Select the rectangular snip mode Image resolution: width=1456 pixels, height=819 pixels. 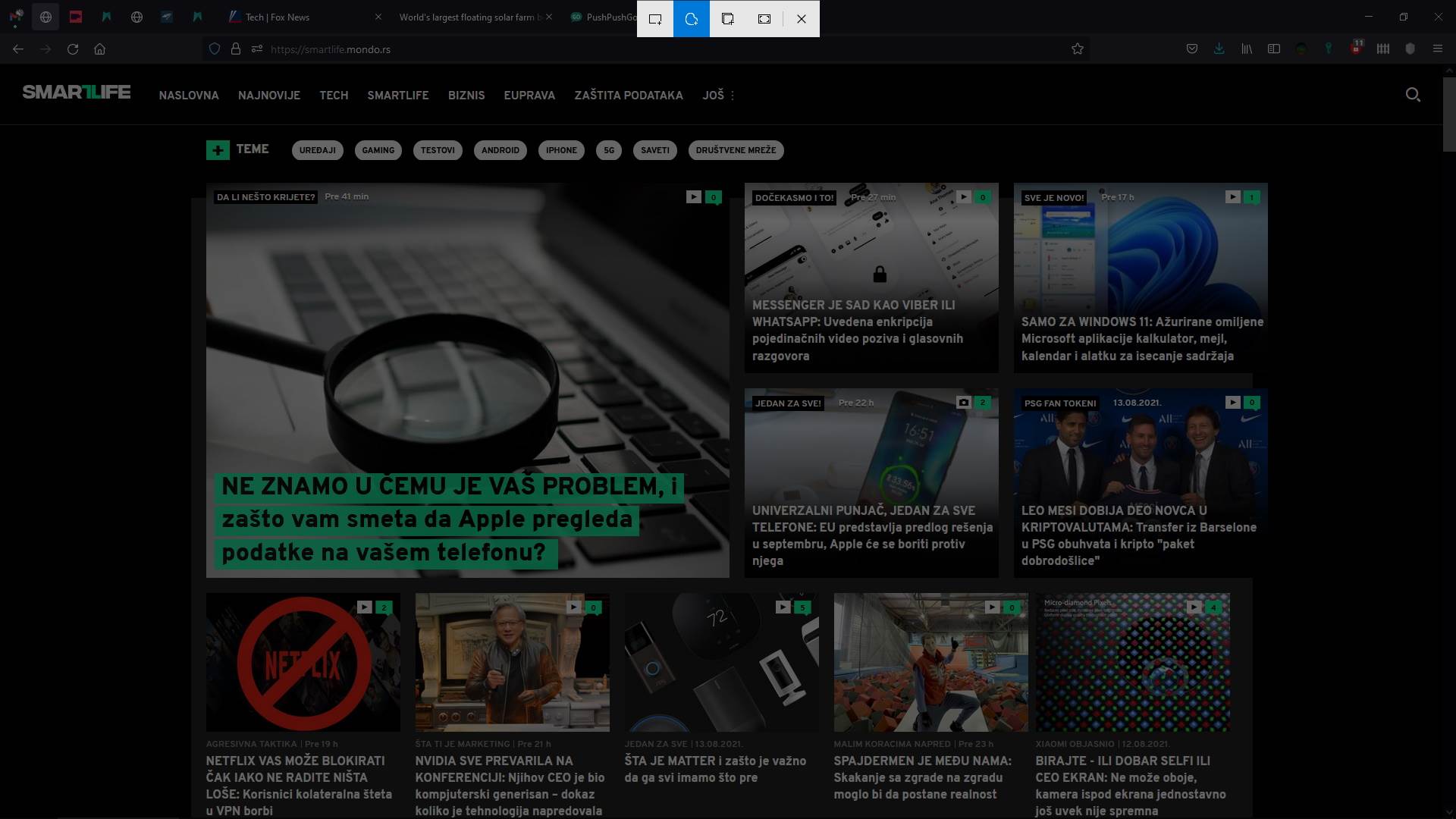tap(655, 19)
